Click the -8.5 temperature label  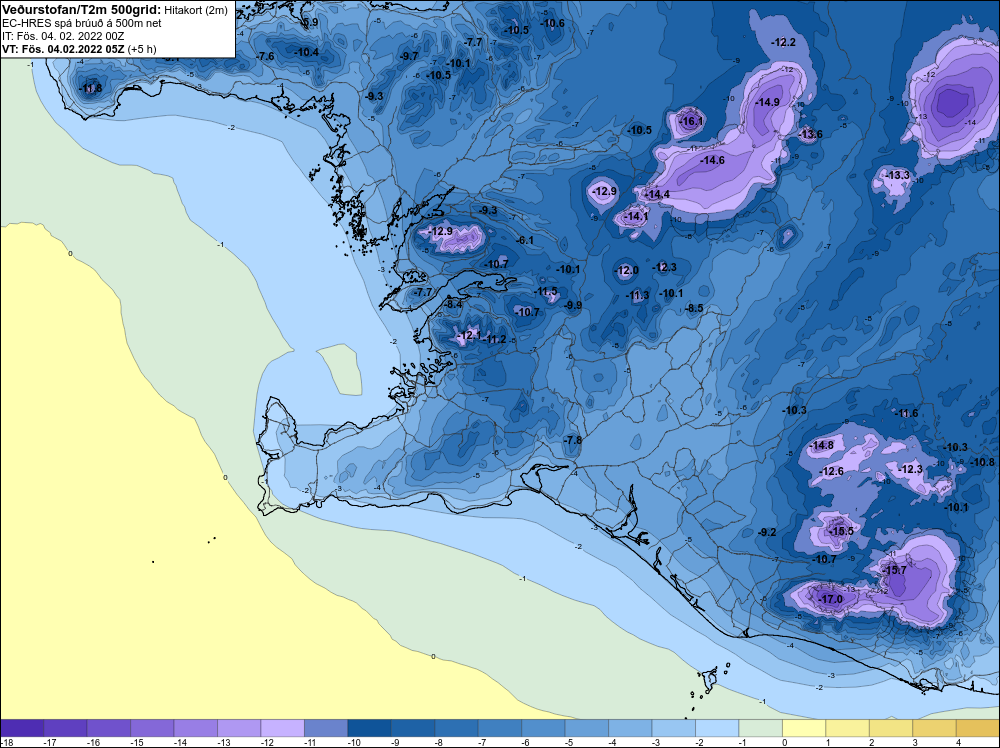[695, 308]
